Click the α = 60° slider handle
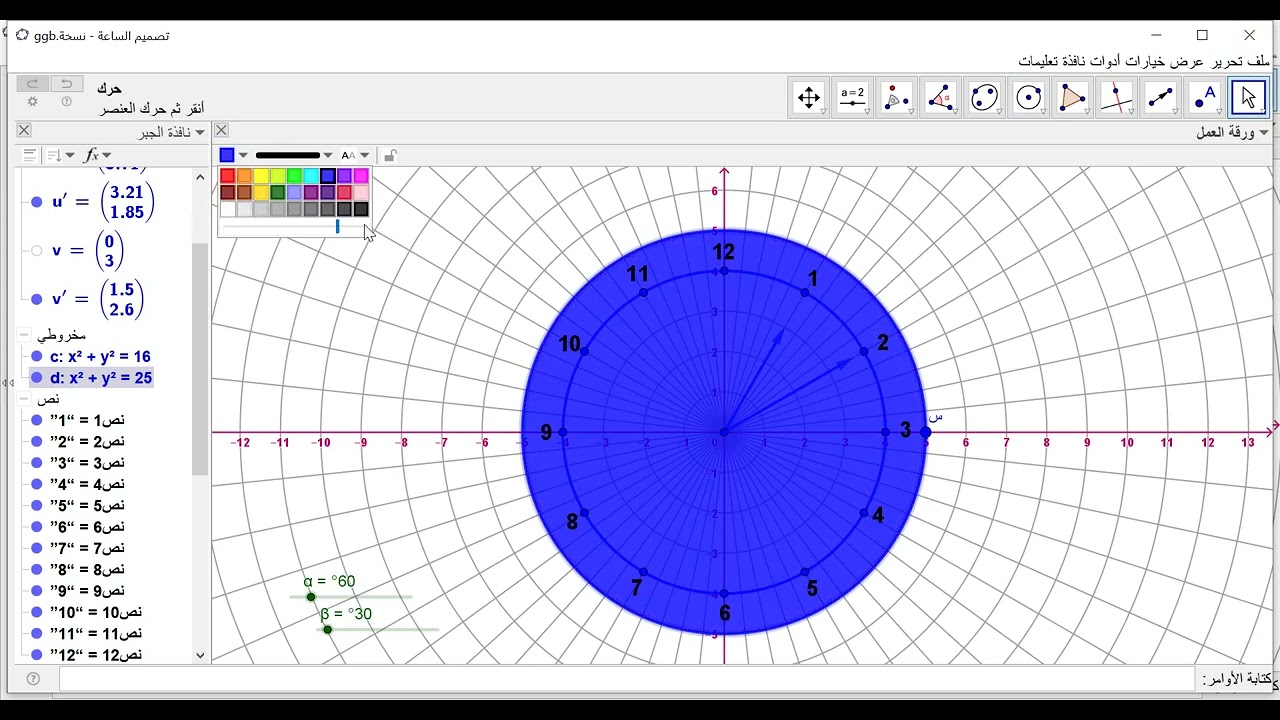Image resolution: width=1280 pixels, height=720 pixels. pyautogui.click(x=311, y=597)
